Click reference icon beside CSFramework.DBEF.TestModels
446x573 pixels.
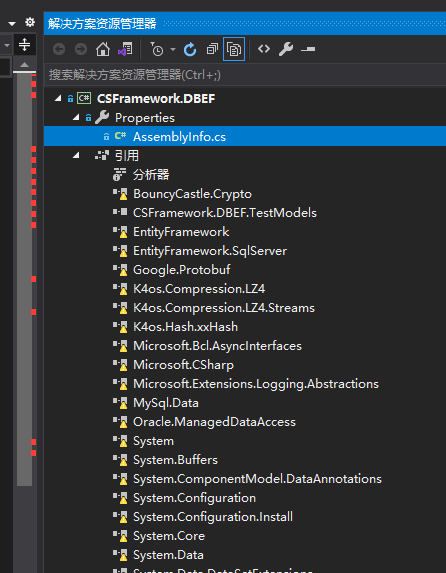click(120, 212)
